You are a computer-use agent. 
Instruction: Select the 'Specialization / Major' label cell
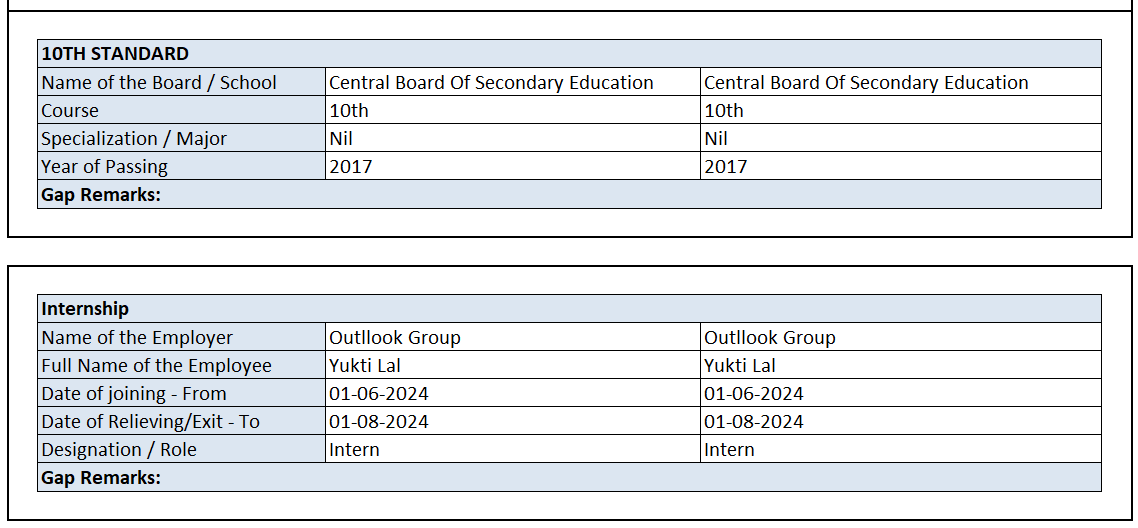tap(134, 139)
